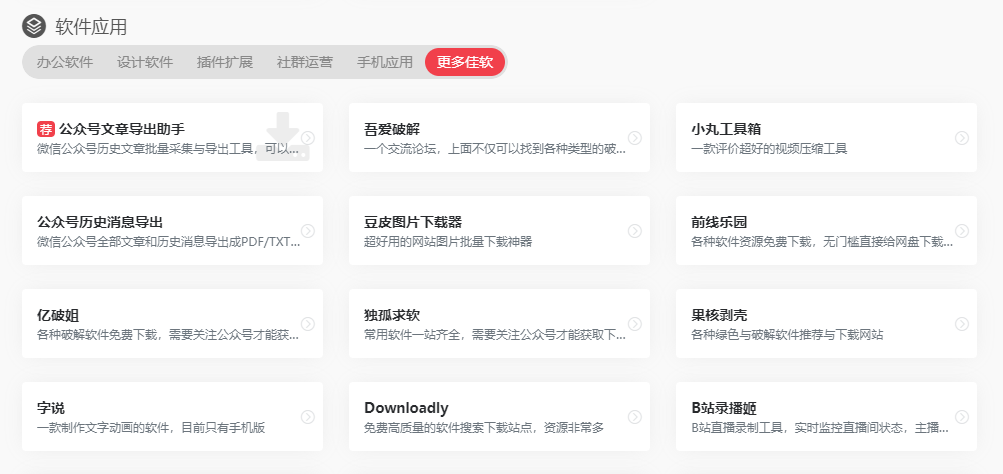Click arrow icon on 亿破姐 card
The image size is (1003, 474).
pos(308,324)
